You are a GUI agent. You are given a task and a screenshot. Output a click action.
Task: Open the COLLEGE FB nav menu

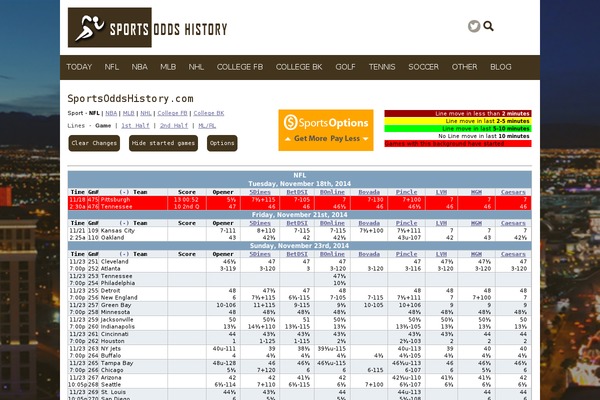click(240, 67)
